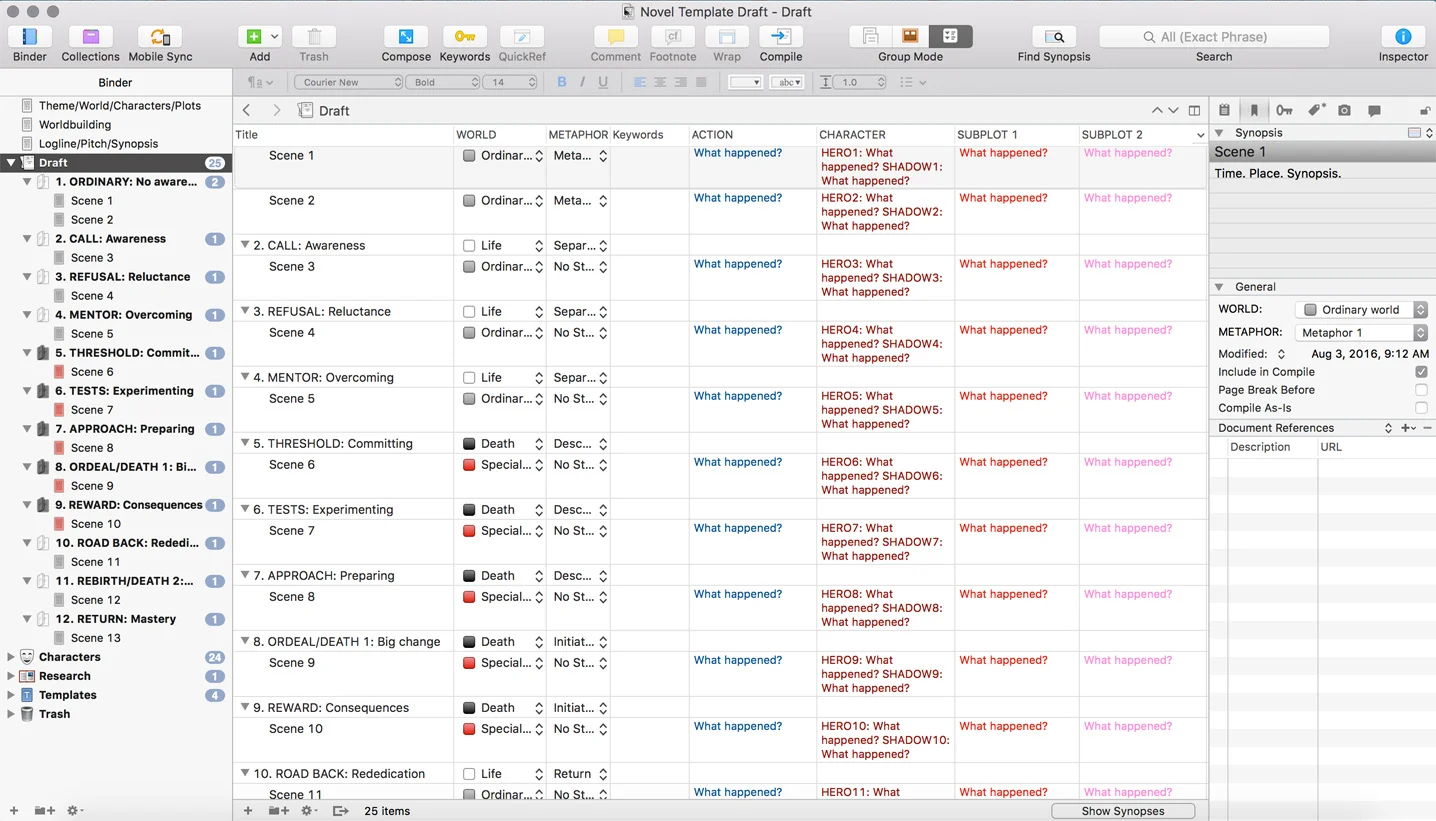Open the Bold font style dropdown

pos(443,82)
